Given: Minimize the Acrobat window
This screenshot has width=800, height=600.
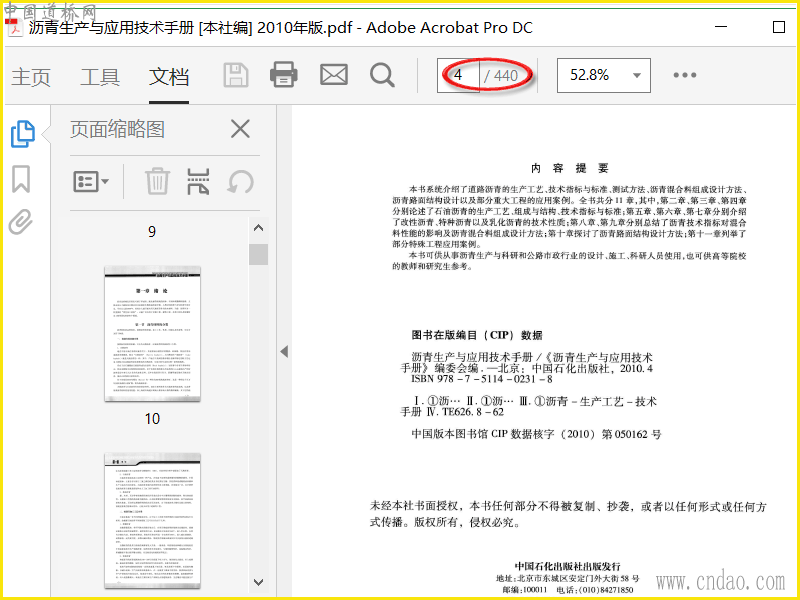Looking at the screenshot, I should (721, 27).
